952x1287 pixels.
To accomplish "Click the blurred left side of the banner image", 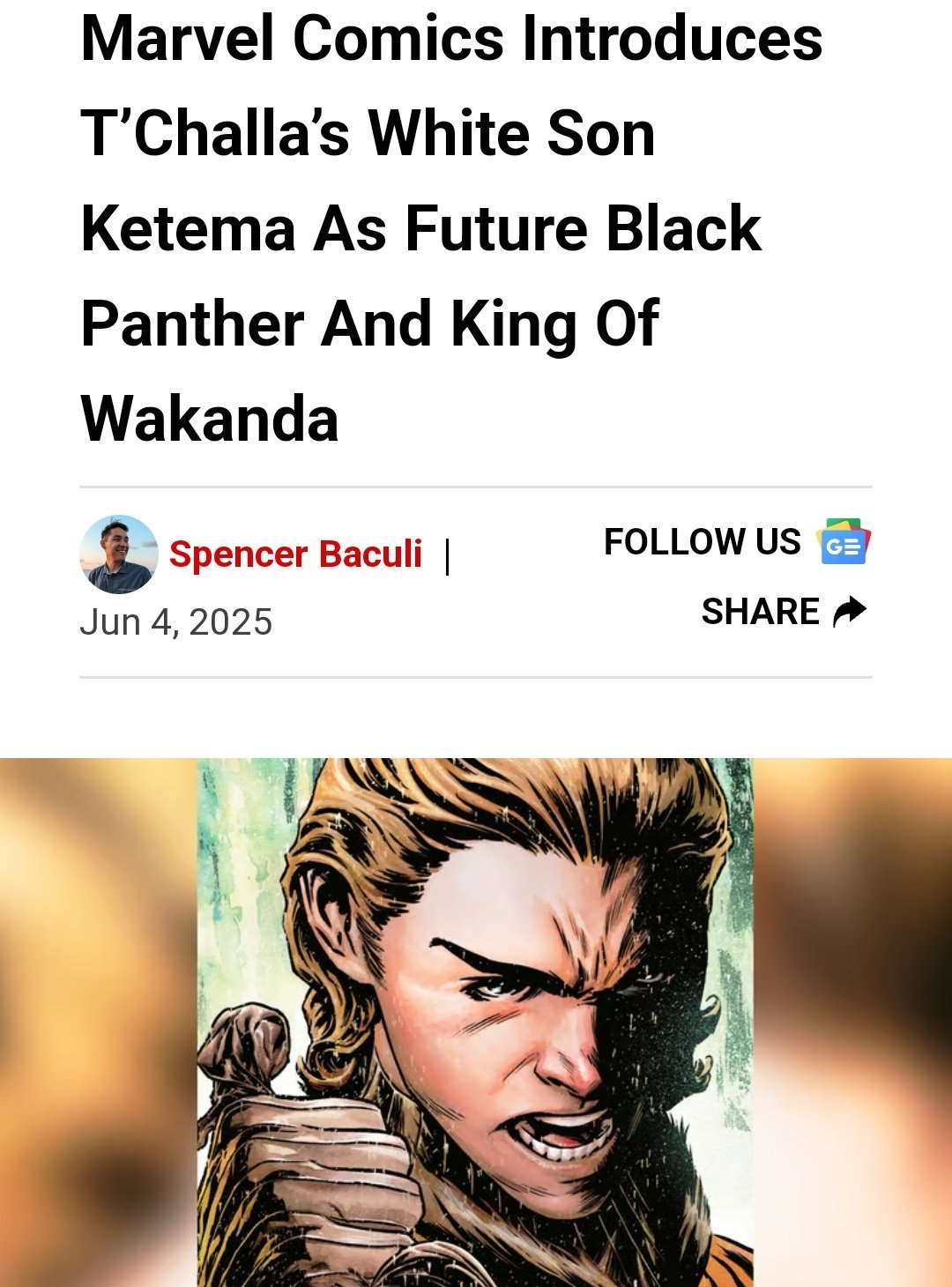I will (x=99, y=1023).
